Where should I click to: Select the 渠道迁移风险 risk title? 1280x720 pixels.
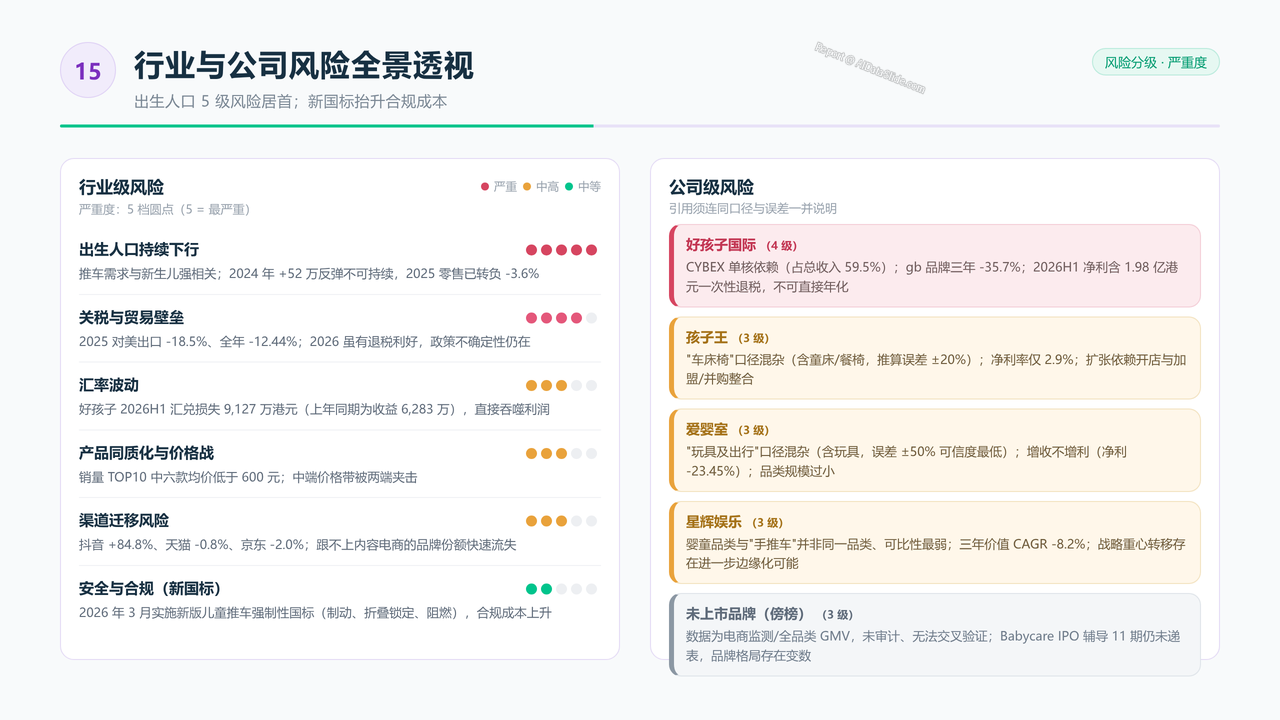pyautogui.click(x=124, y=521)
